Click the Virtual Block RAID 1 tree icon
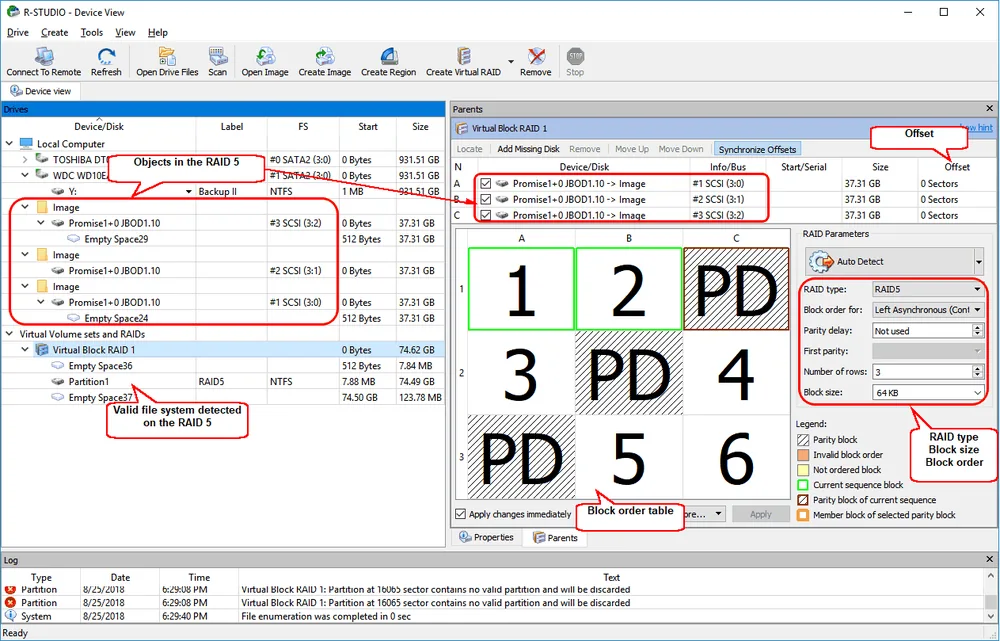The width and height of the screenshot is (1000, 641). point(42,350)
